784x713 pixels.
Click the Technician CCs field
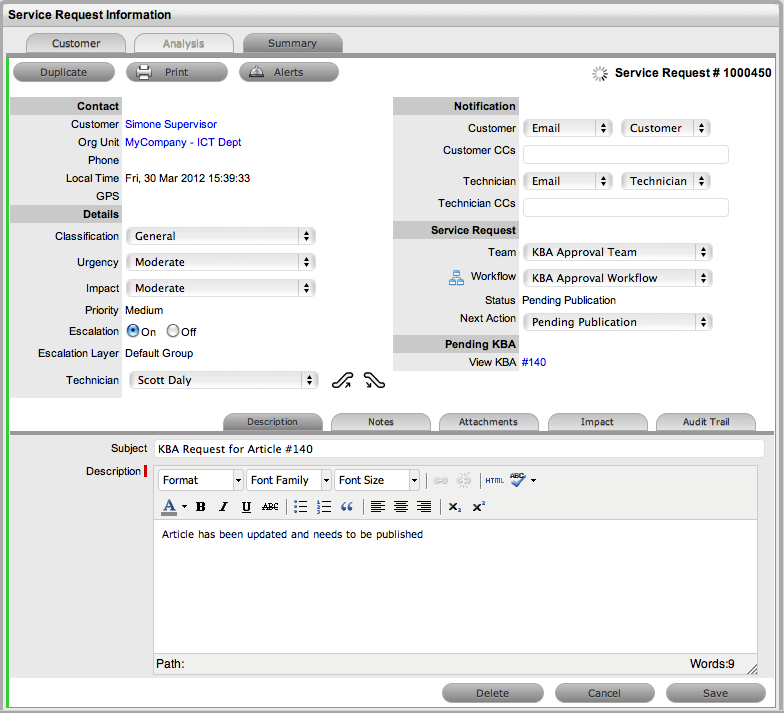[626, 208]
